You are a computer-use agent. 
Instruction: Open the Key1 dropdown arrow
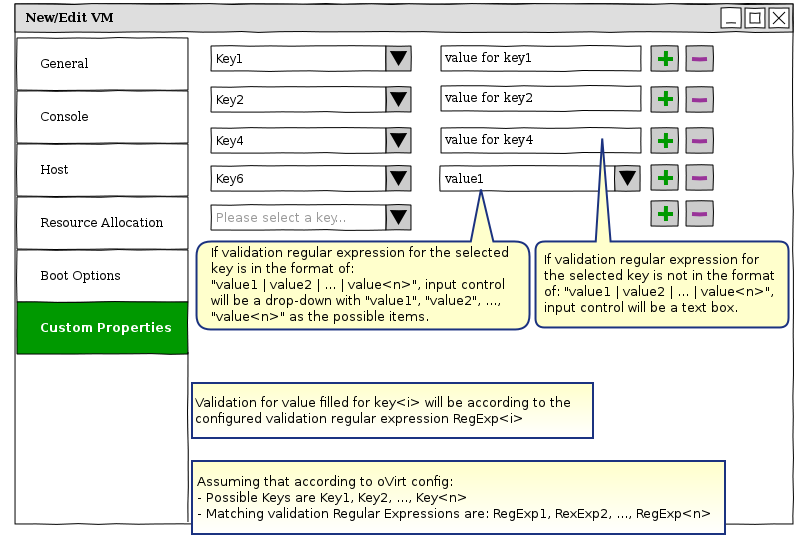[398, 59]
